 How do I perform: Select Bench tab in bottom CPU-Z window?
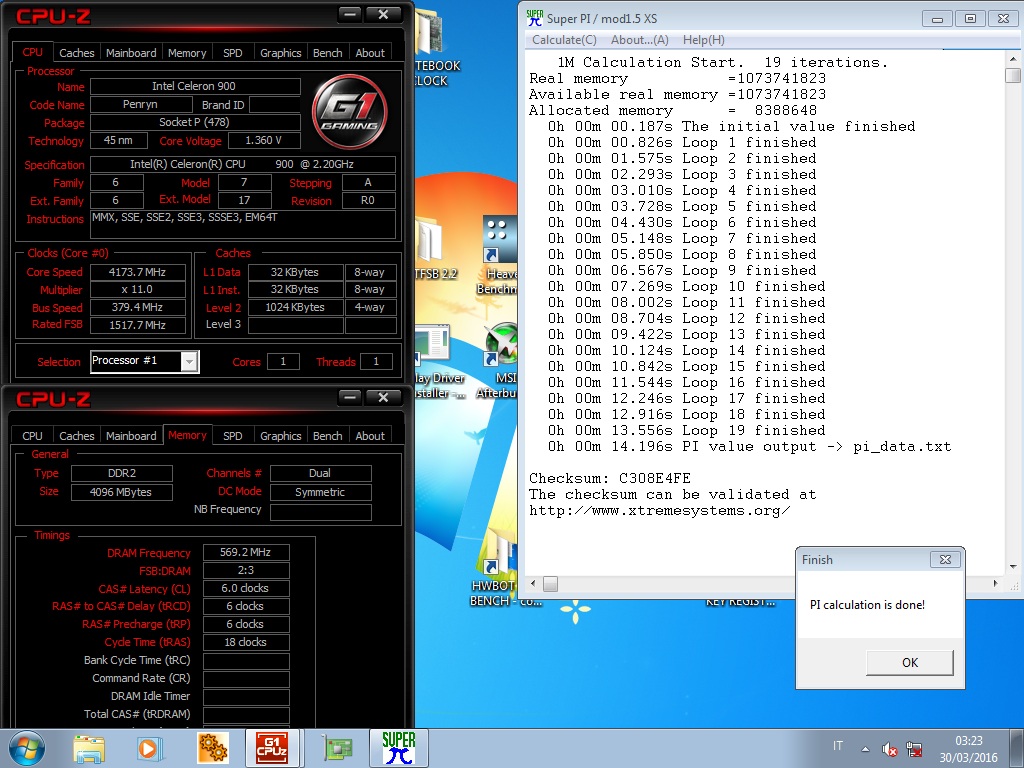click(327, 436)
